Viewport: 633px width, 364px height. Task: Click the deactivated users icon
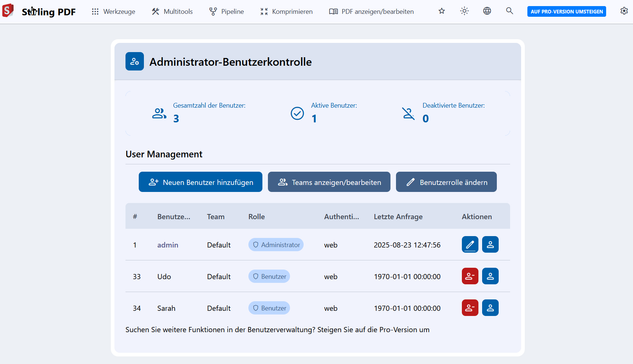click(409, 113)
